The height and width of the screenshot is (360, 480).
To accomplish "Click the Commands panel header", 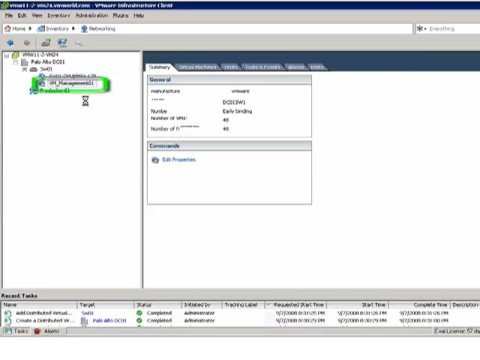I will [x=229, y=146].
